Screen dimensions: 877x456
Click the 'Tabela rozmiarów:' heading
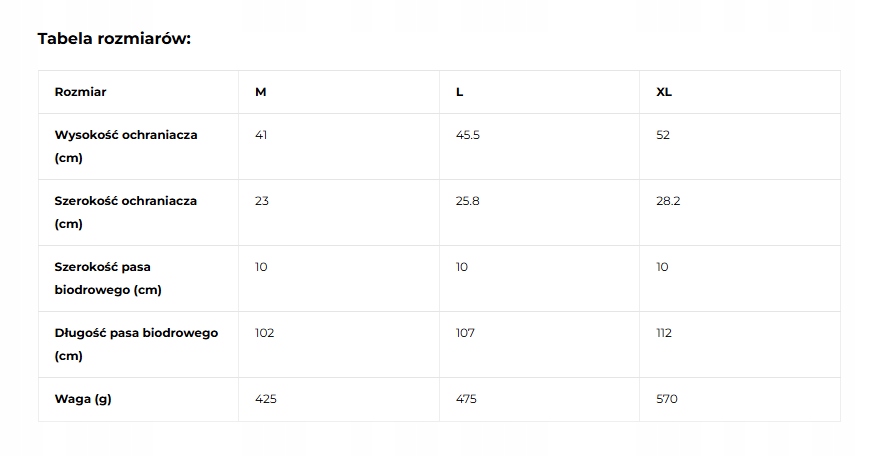tap(114, 39)
